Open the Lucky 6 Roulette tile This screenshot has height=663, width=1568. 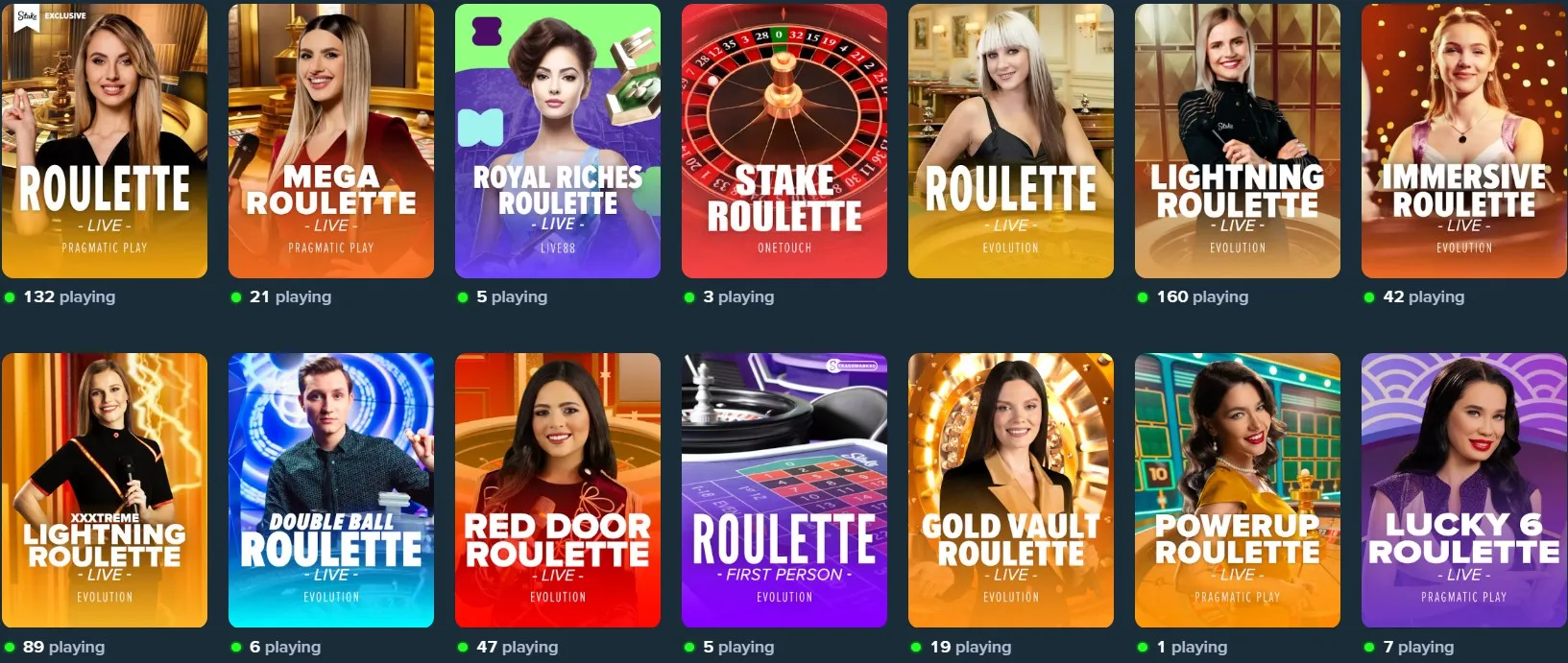click(1464, 490)
